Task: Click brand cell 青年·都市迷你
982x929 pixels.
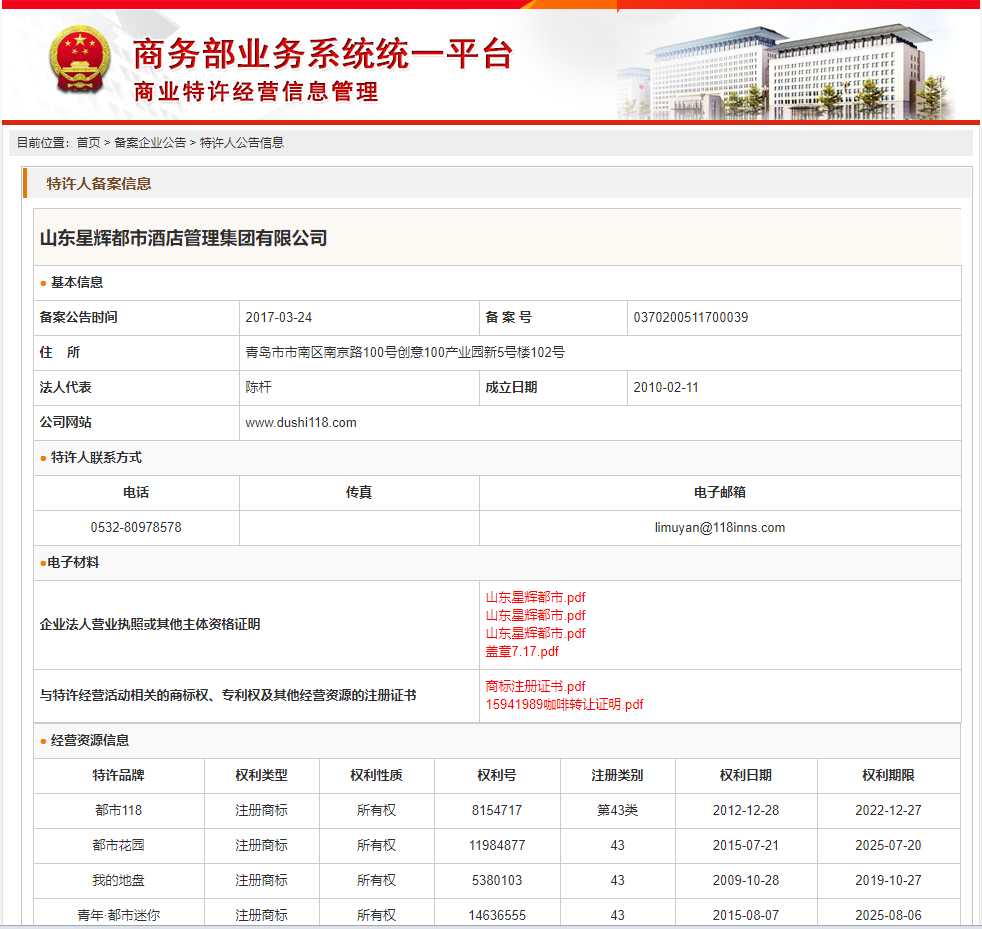Action: 119,916
